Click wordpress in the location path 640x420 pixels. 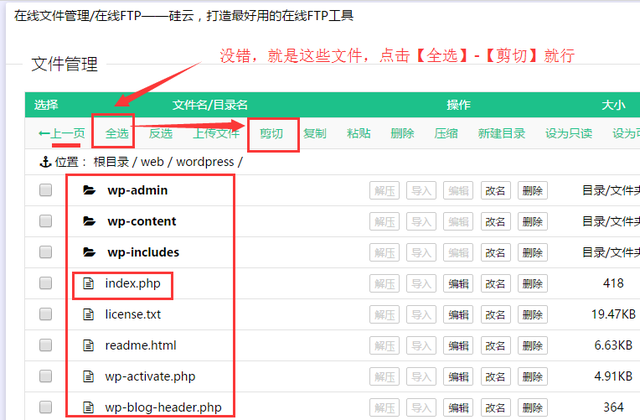tap(205, 162)
